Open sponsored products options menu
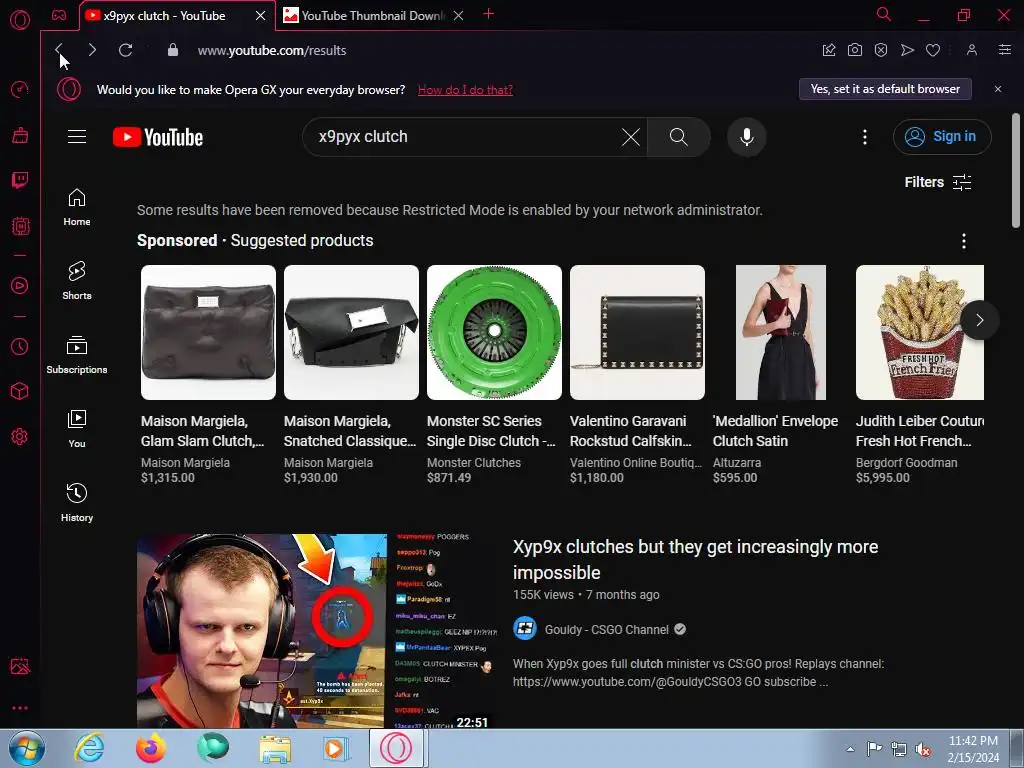1024x768 pixels. (964, 241)
